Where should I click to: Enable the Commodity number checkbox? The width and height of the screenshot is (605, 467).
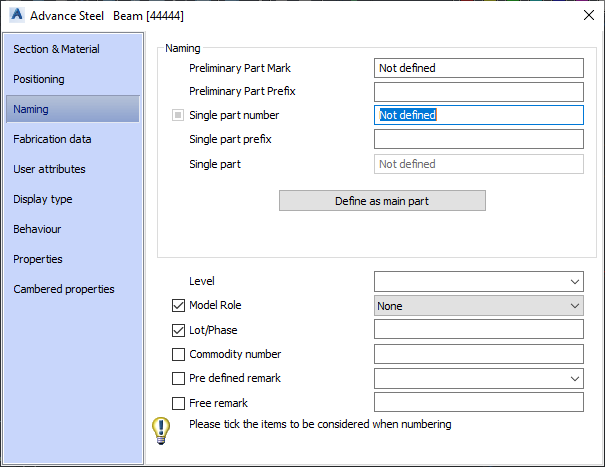click(178, 354)
